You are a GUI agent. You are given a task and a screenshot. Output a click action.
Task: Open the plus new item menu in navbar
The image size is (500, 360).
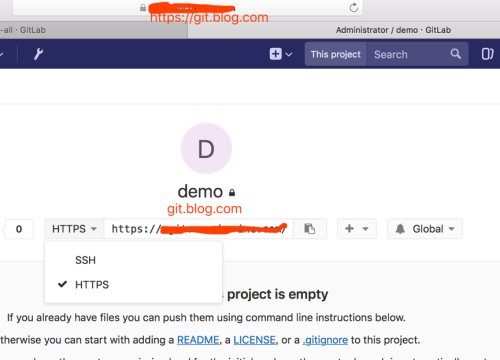click(281, 54)
